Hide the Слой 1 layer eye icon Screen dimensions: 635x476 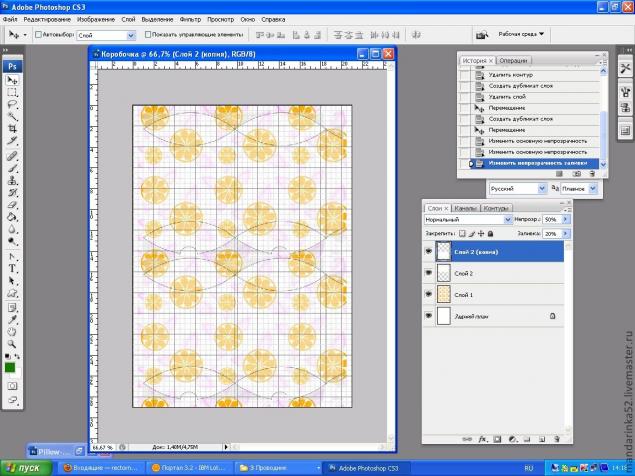(428, 295)
